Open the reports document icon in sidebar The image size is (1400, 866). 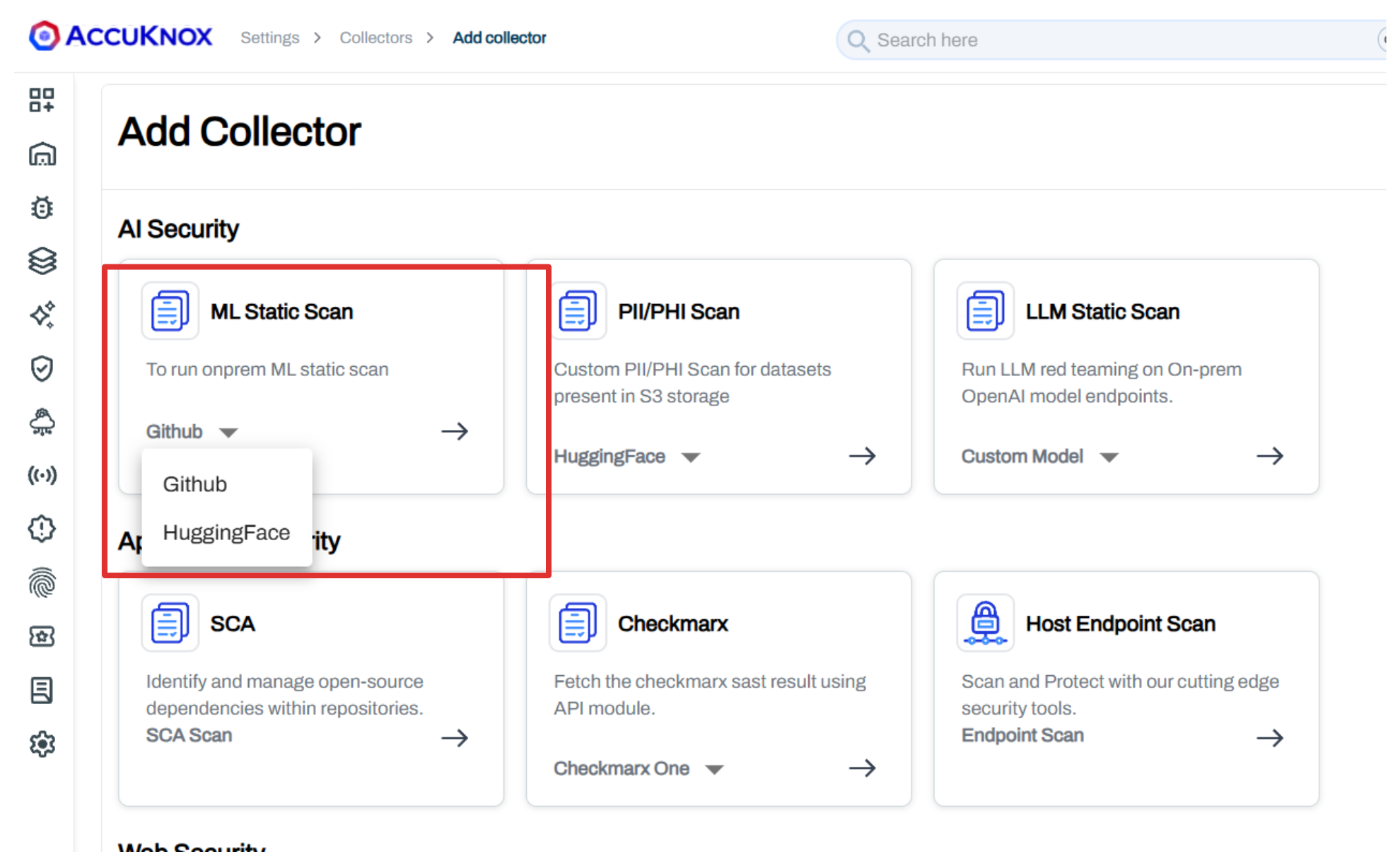point(42,690)
